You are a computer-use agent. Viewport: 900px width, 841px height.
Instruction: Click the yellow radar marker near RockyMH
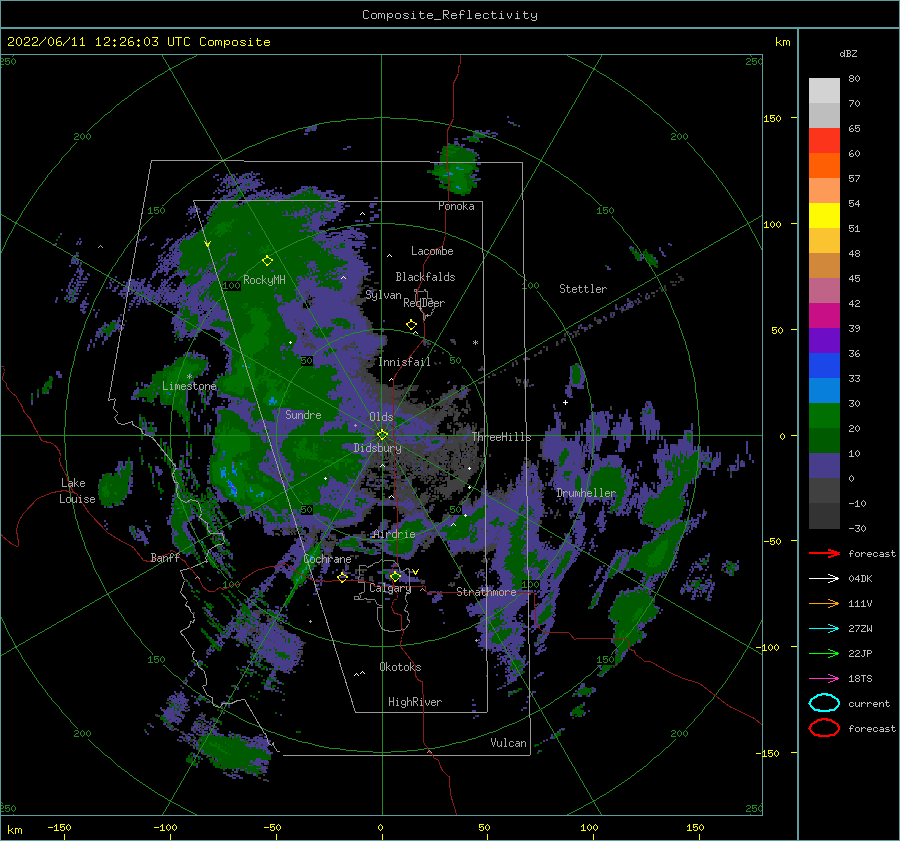click(x=267, y=261)
